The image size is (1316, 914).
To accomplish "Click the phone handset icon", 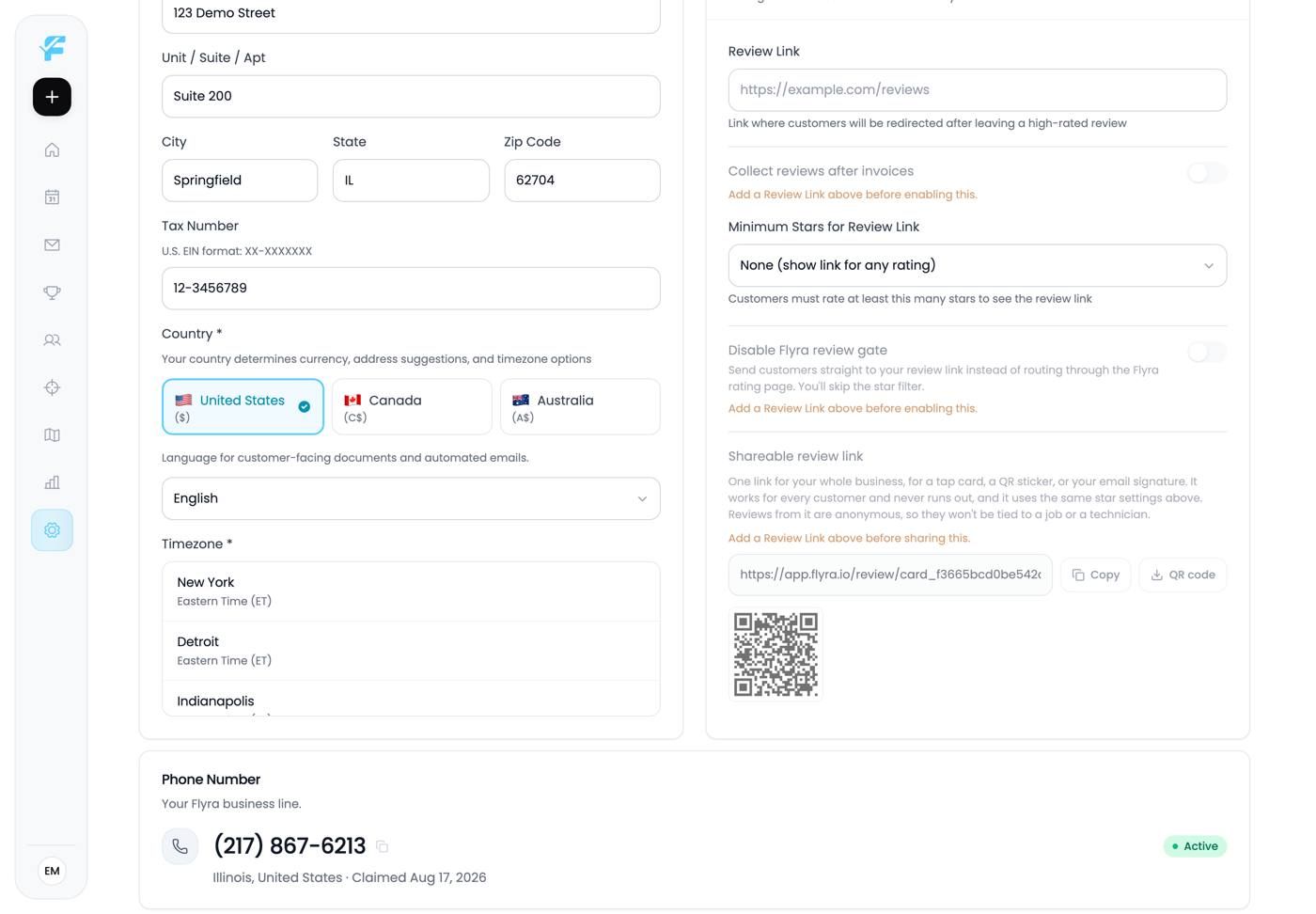I will pos(180,846).
